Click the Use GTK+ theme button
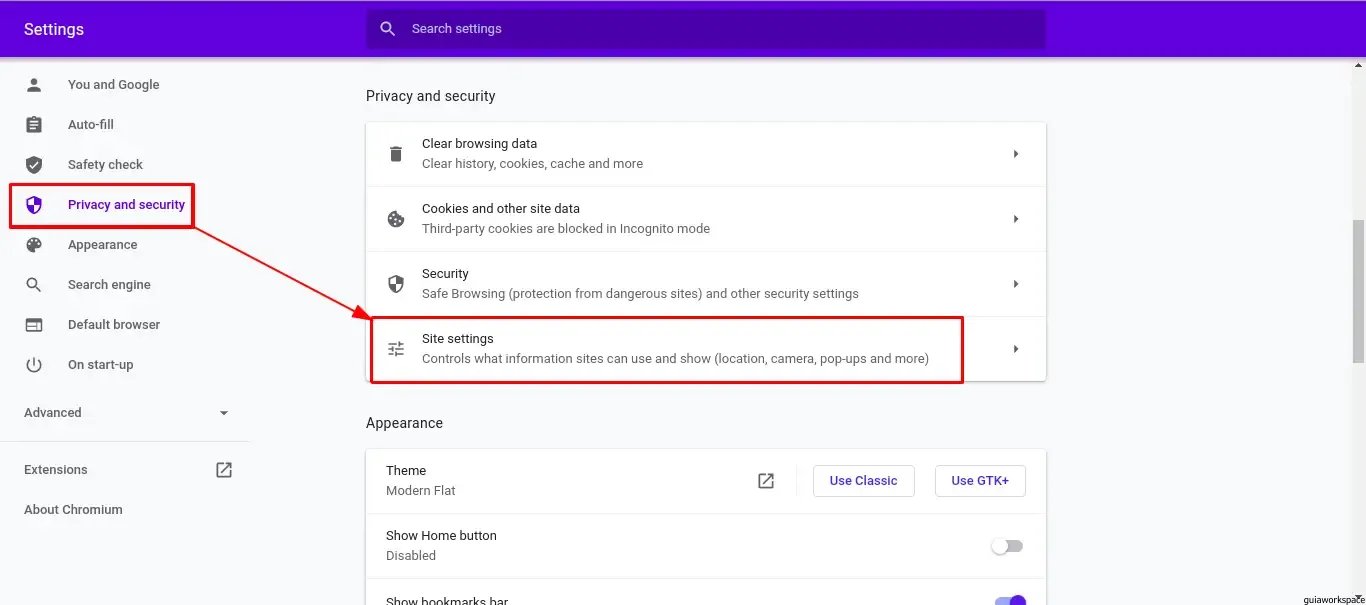This screenshot has height=605, width=1366. pyautogui.click(x=980, y=481)
